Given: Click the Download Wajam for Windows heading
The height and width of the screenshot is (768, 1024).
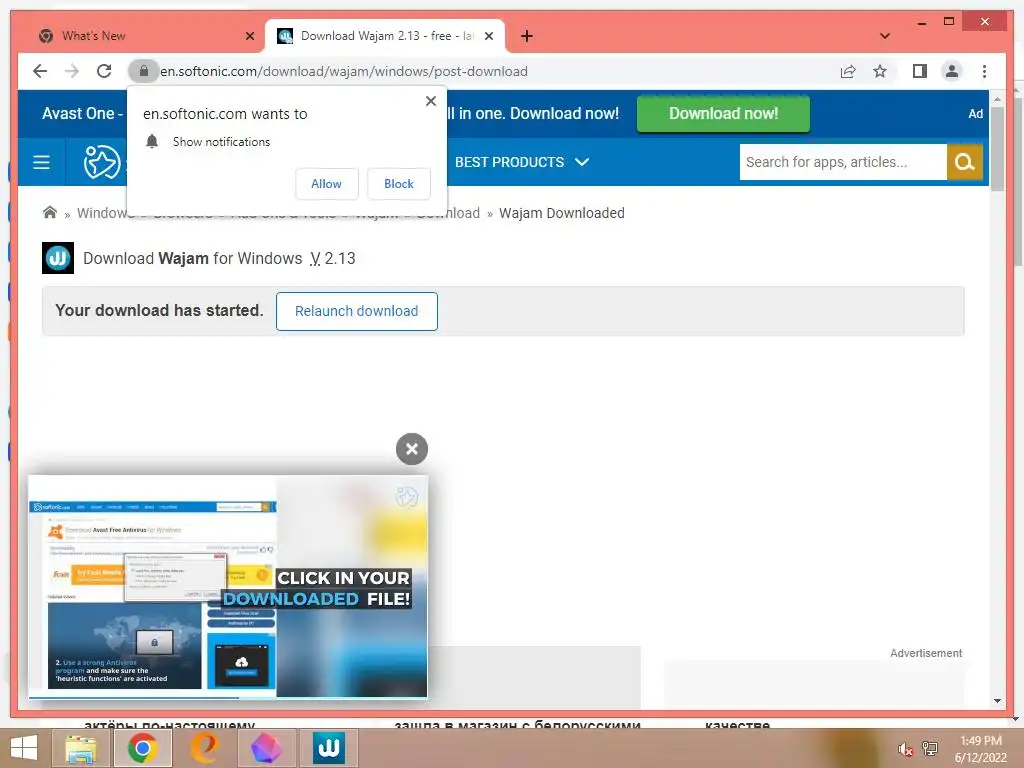Looking at the screenshot, I should (219, 259).
